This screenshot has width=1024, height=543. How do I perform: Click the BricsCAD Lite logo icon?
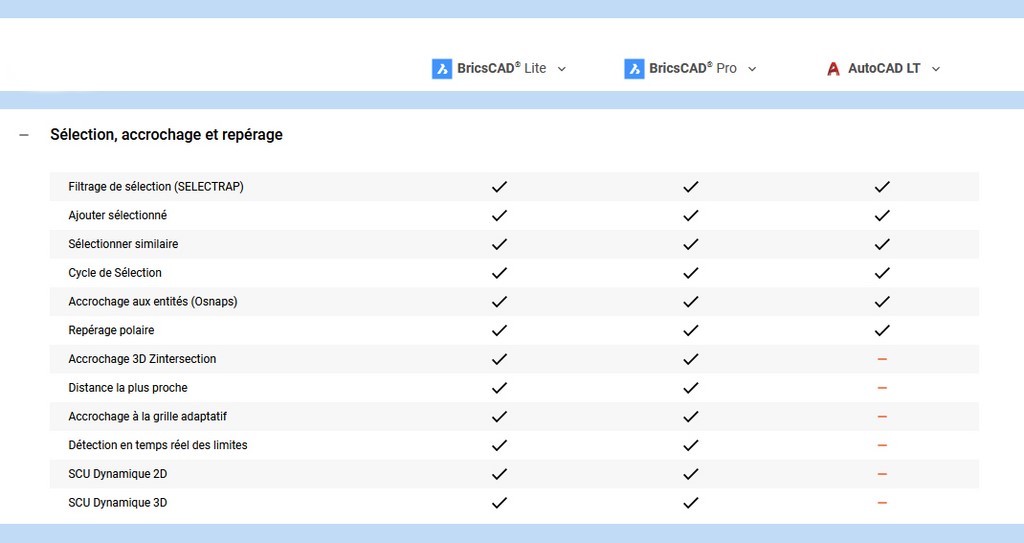441,69
